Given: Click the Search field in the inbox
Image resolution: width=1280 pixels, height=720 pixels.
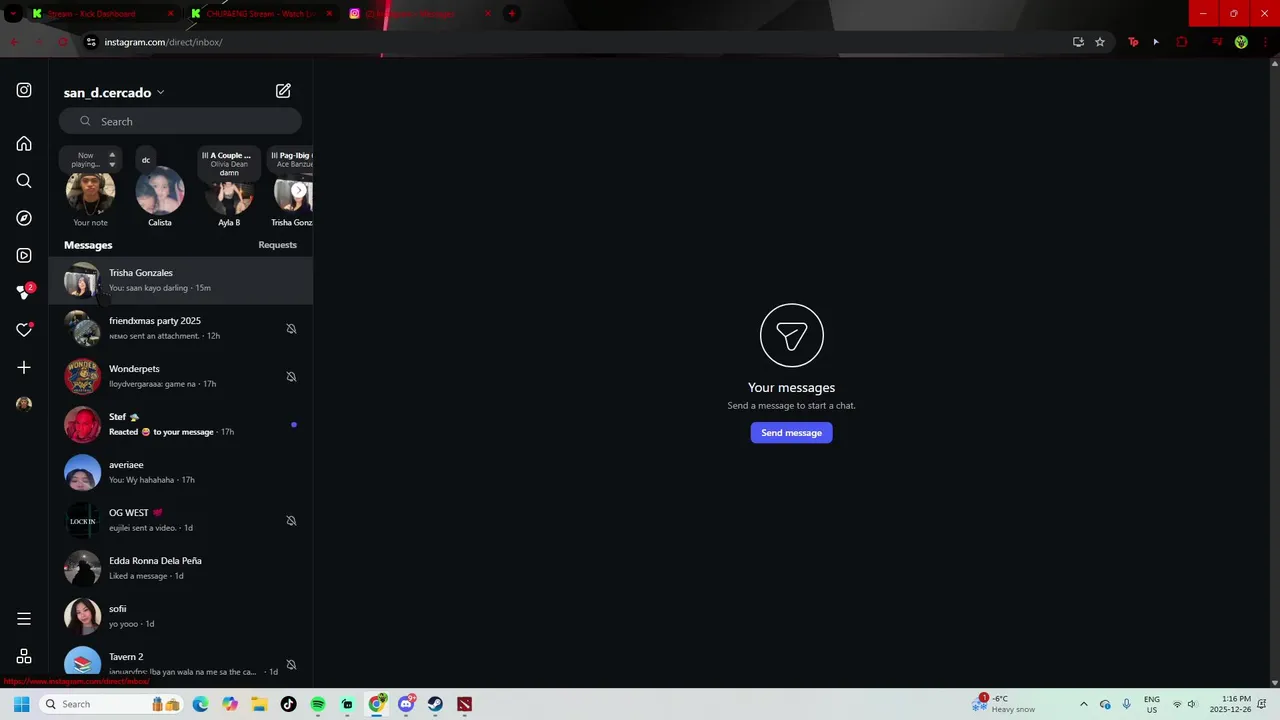Looking at the screenshot, I should pos(180,121).
